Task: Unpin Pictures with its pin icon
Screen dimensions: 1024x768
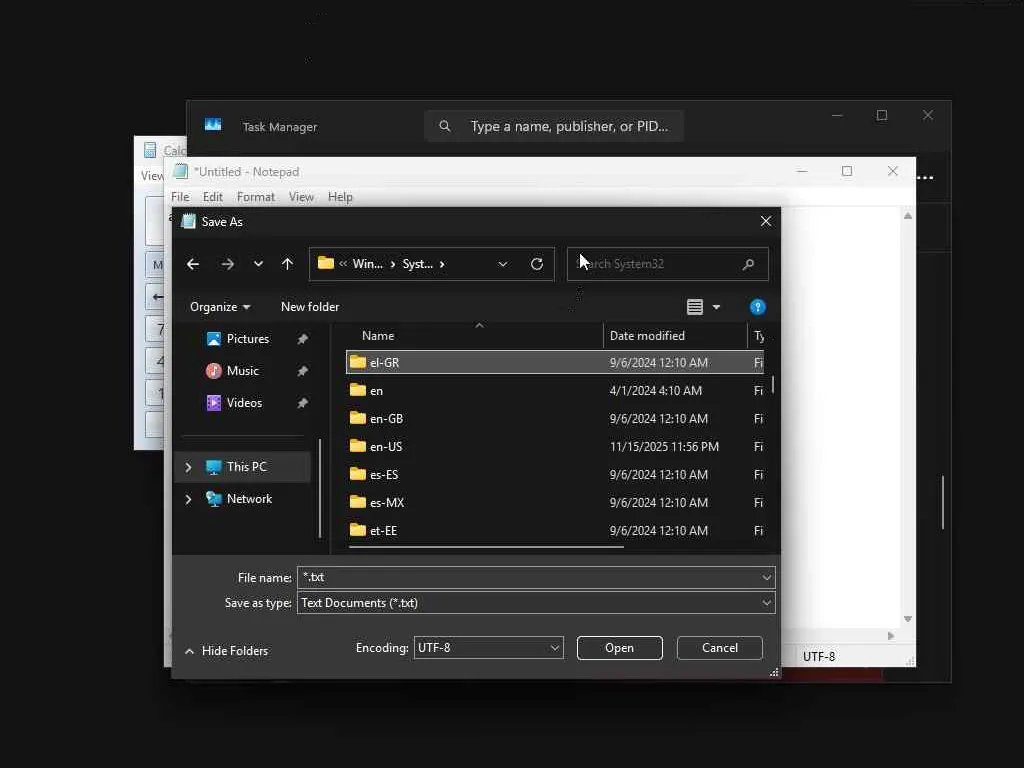Action: pyautogui.click(x=302, y=339)
